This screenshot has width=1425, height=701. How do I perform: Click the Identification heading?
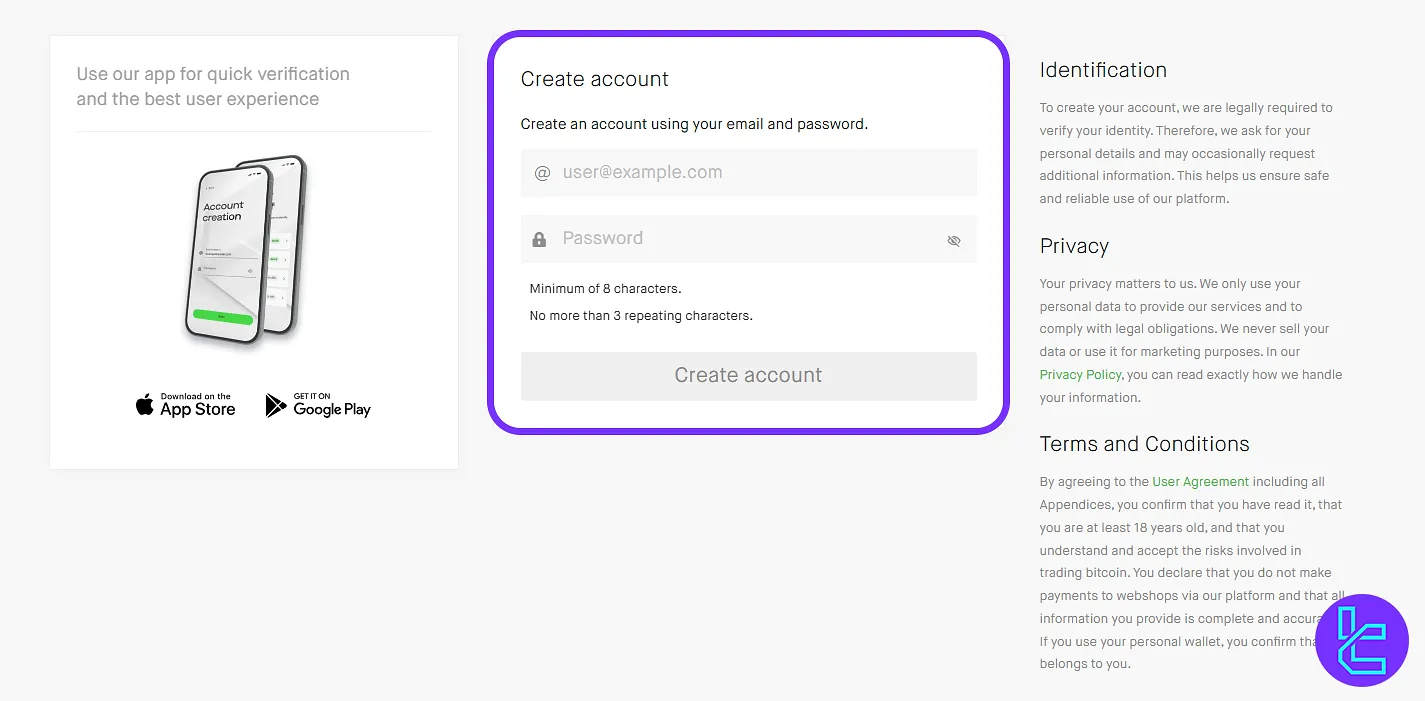pos(1103,70)
